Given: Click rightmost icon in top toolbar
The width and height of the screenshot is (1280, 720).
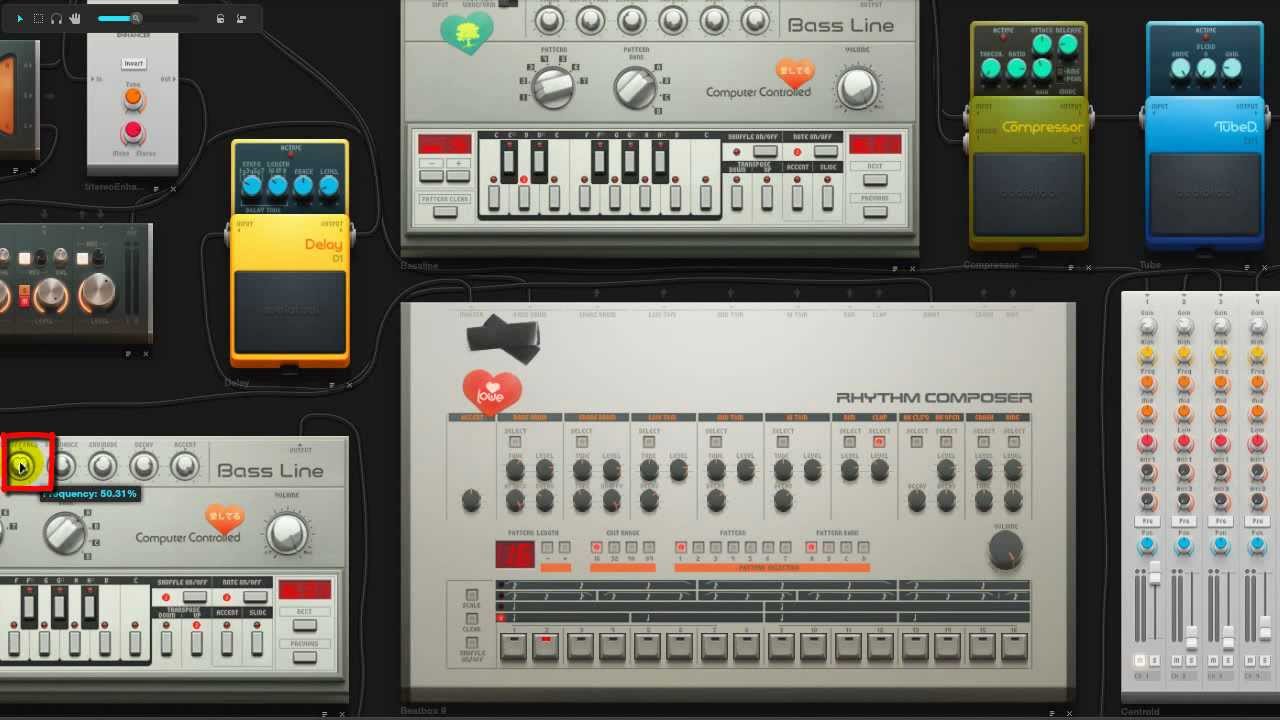Looking at the screenshot, I should (241, 18).
